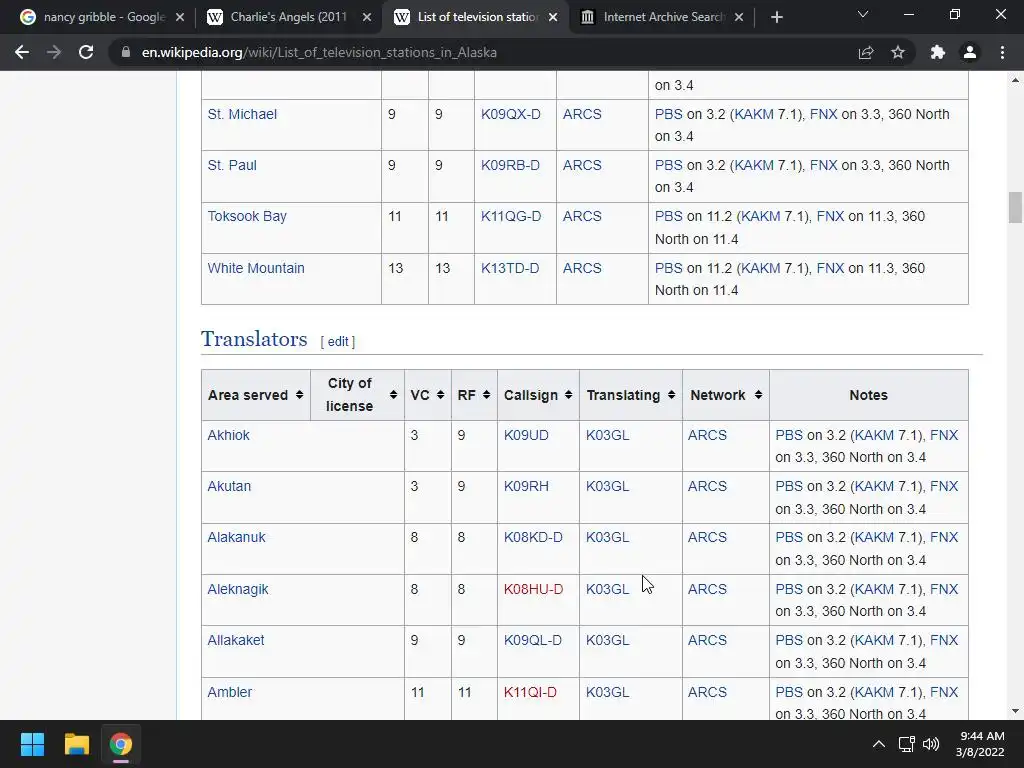This screenshot has width=1024, height=768.
Task: Open the red K08HU-D callsign link
Action: tap(534, 589)
